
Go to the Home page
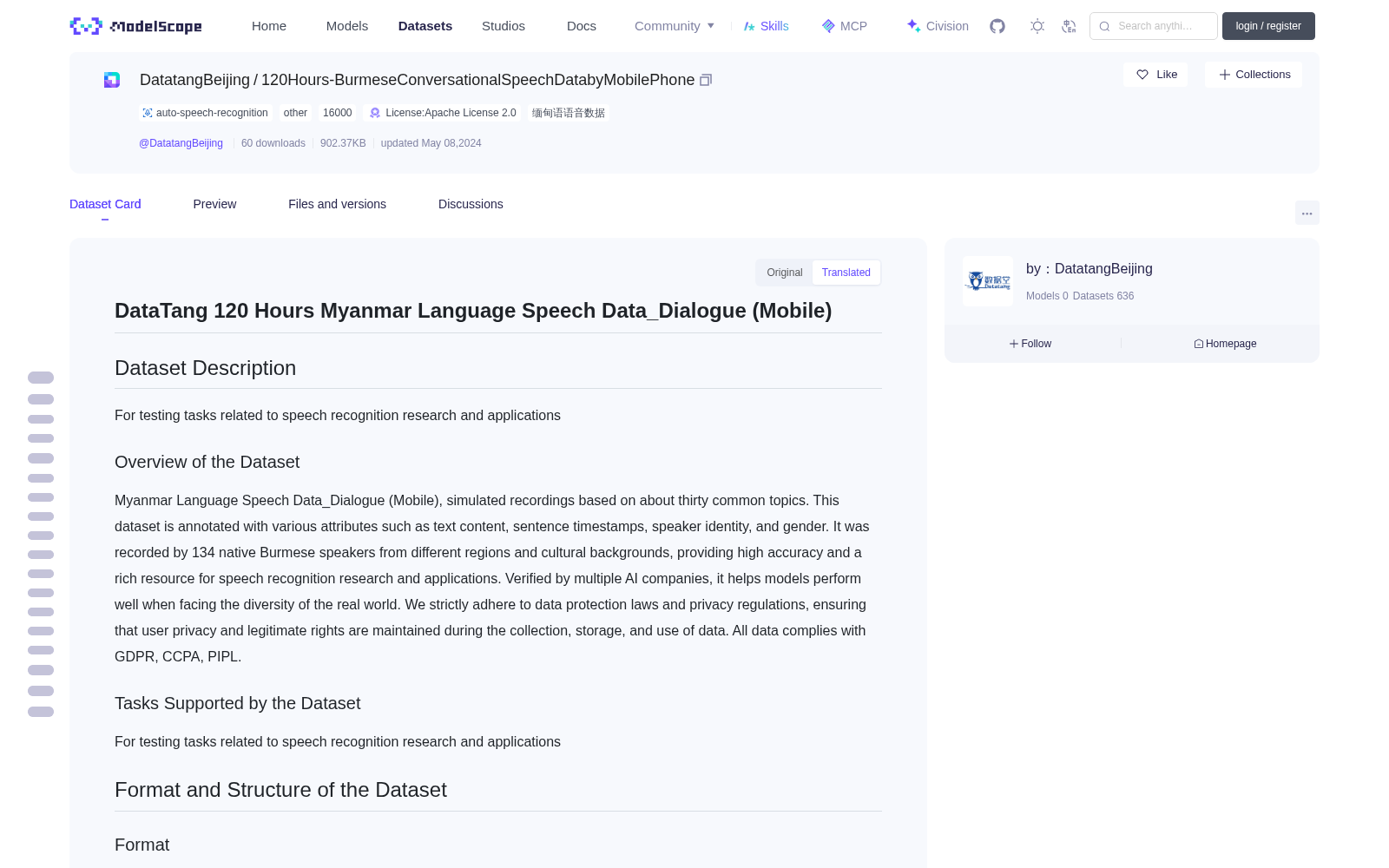(x=269, y=26)
